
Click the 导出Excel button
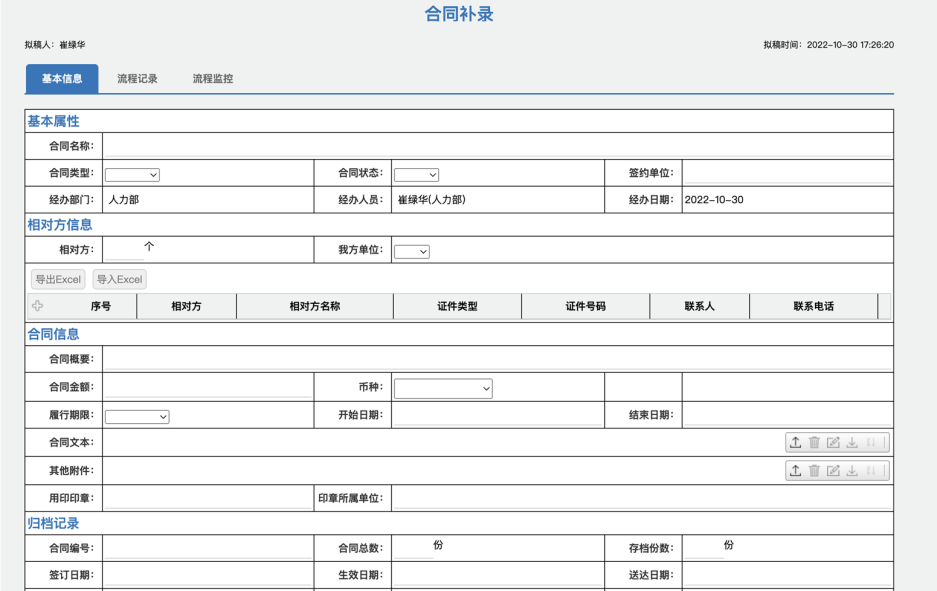58,280
